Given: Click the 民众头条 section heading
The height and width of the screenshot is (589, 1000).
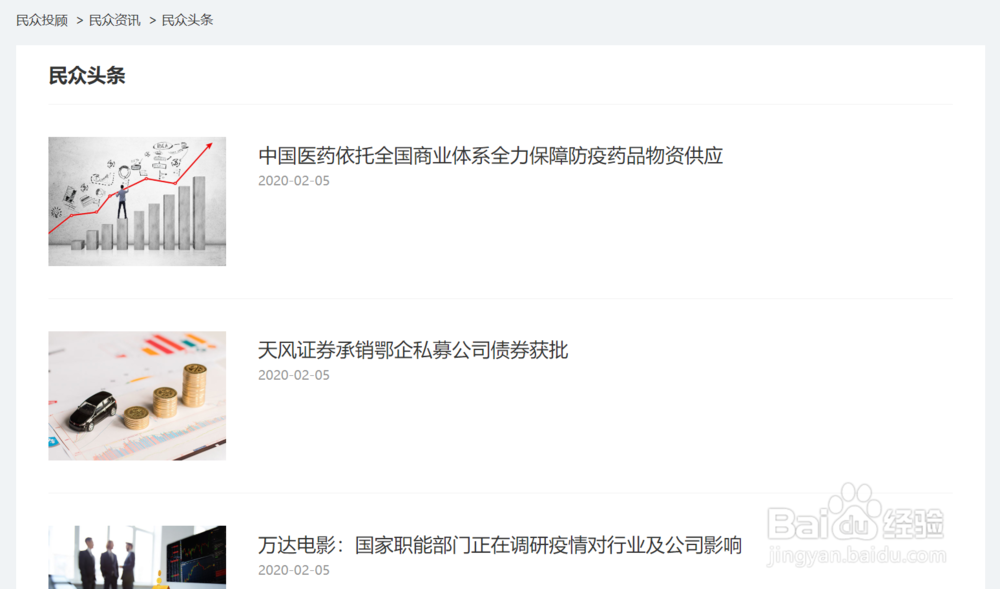Looking at the screenshot, I should [x=87, y=75].
